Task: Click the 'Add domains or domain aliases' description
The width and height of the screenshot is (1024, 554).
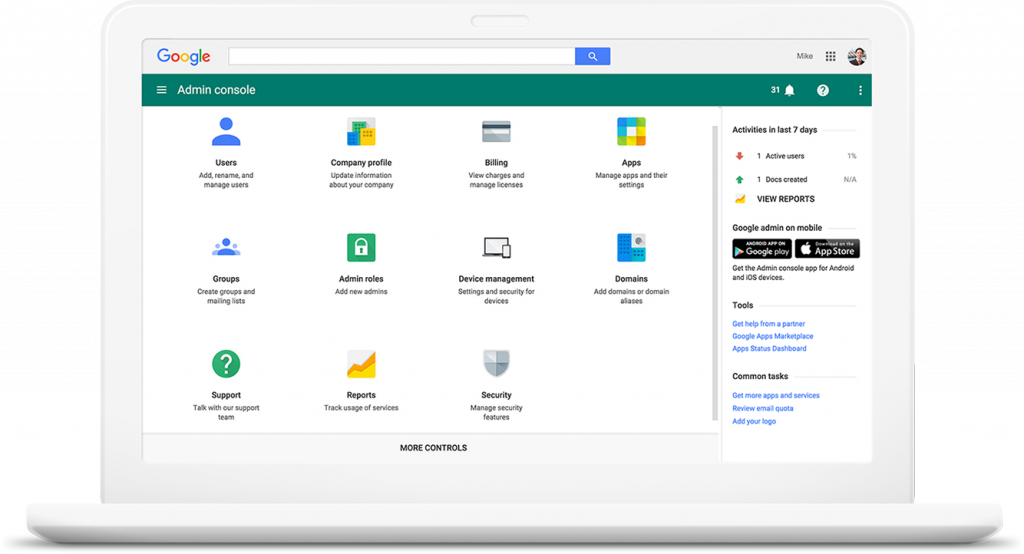Action: click(631, 297)
